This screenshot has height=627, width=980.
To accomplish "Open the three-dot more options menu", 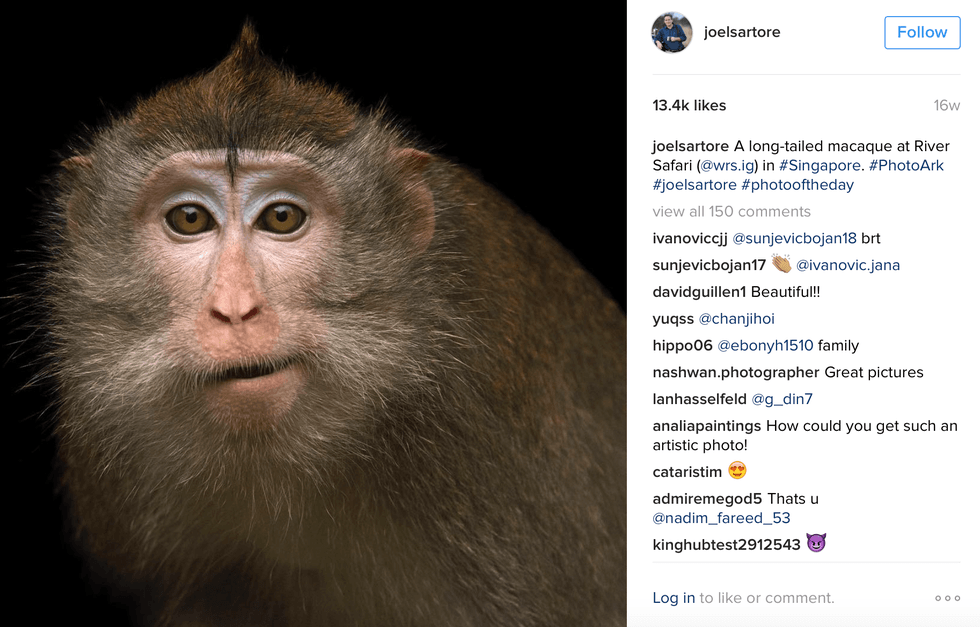I will [x=947, y=598].
